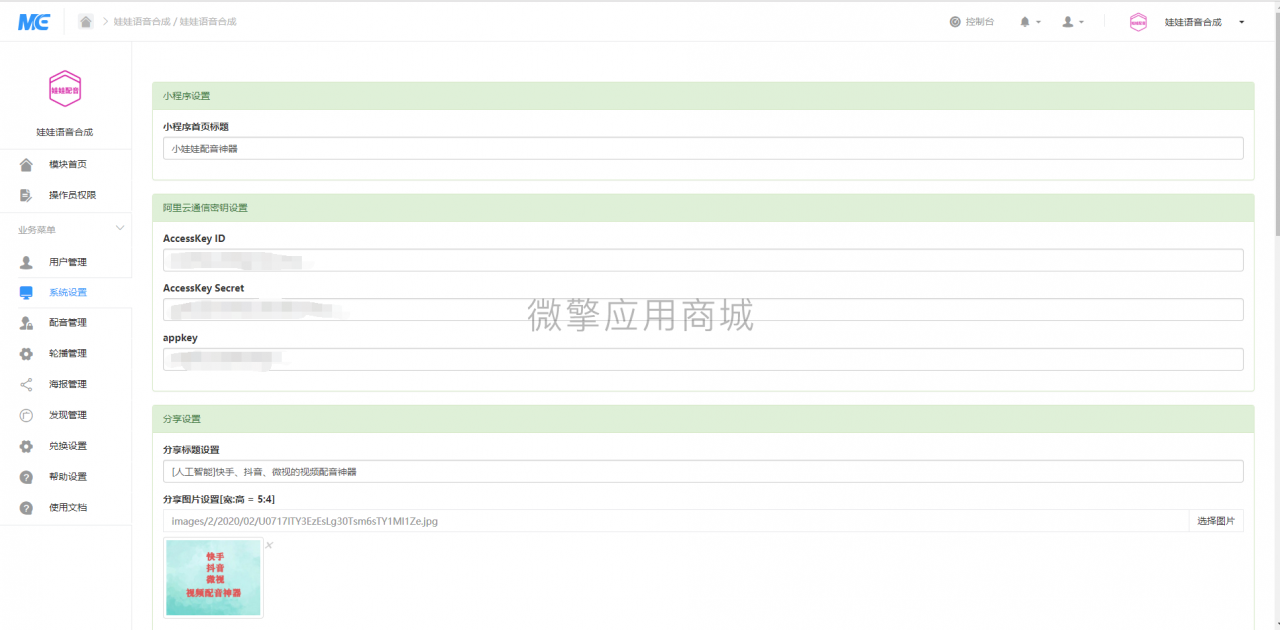The height and width of the screenshot is (630, 1280).
Task: Click the pink hexagon app icon in header
Action: coord(1138,22)
